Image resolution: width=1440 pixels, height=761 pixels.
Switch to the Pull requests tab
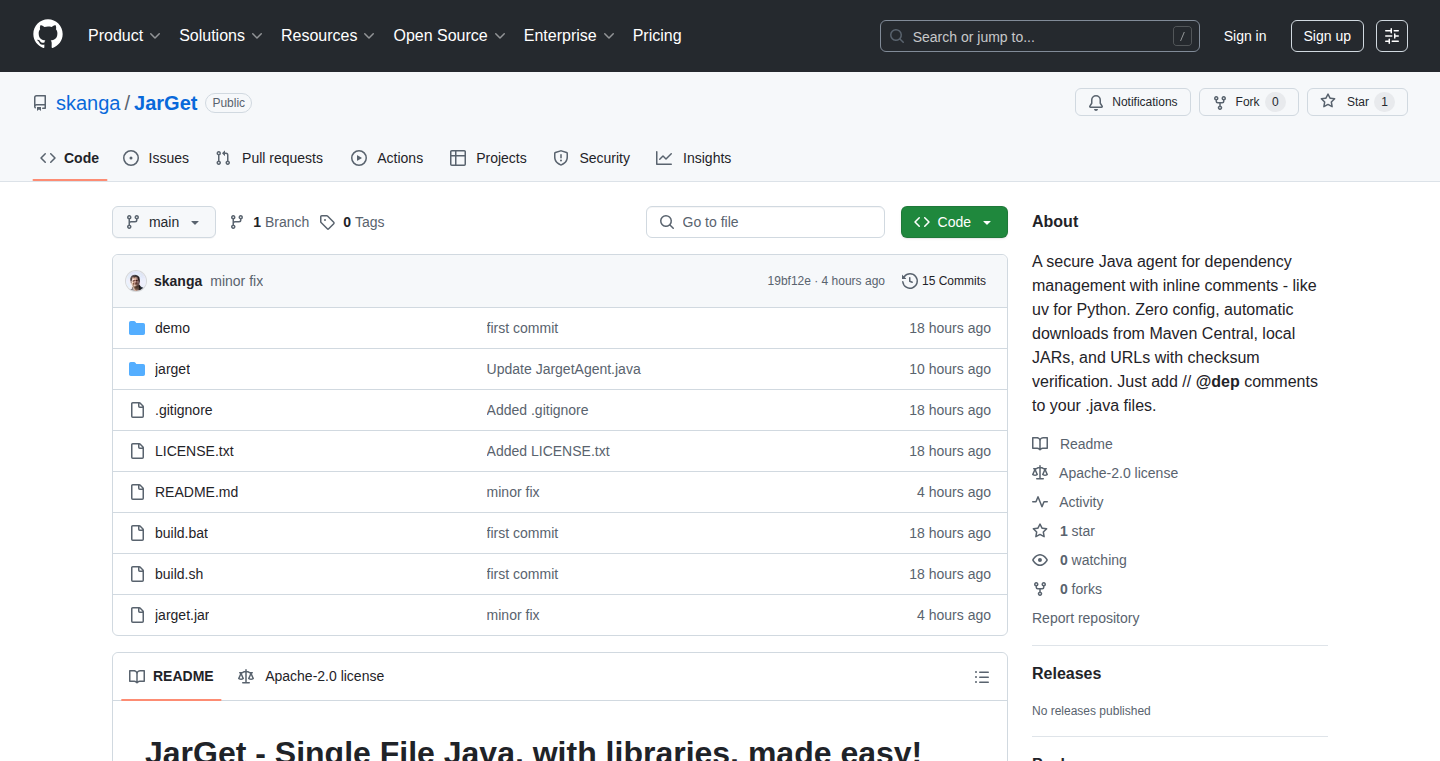coord(270,158)
